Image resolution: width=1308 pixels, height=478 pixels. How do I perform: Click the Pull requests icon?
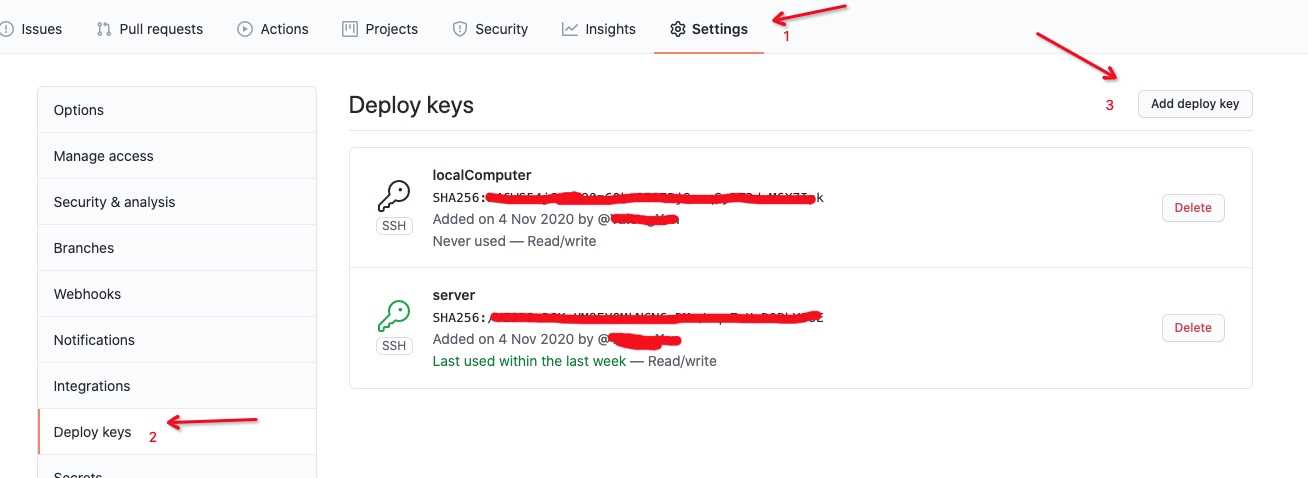click(104, 29)
